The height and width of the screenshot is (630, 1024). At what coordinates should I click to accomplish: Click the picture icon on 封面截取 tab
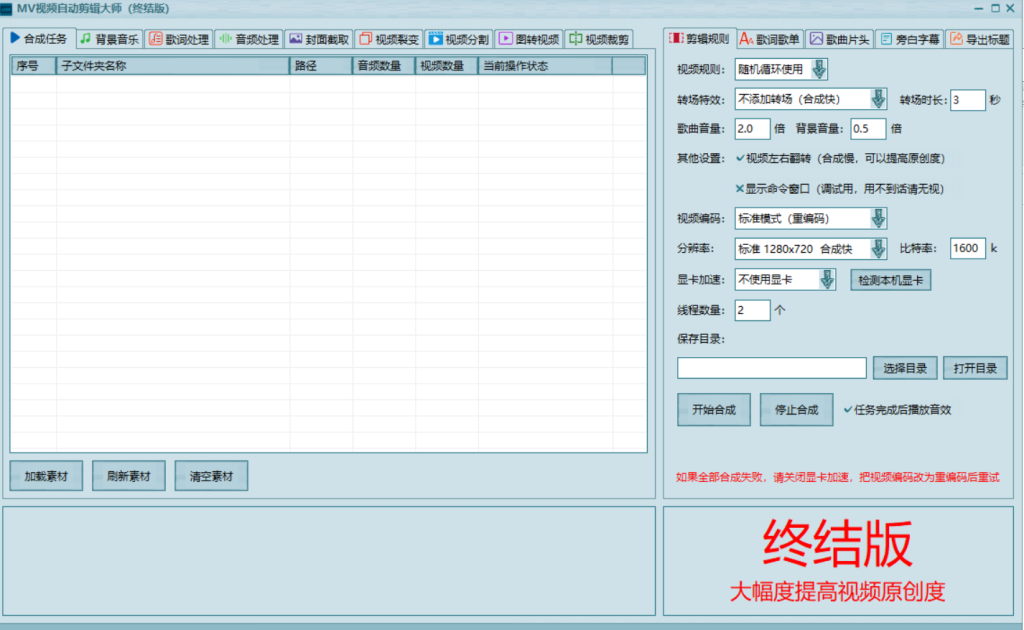point(295,39)
